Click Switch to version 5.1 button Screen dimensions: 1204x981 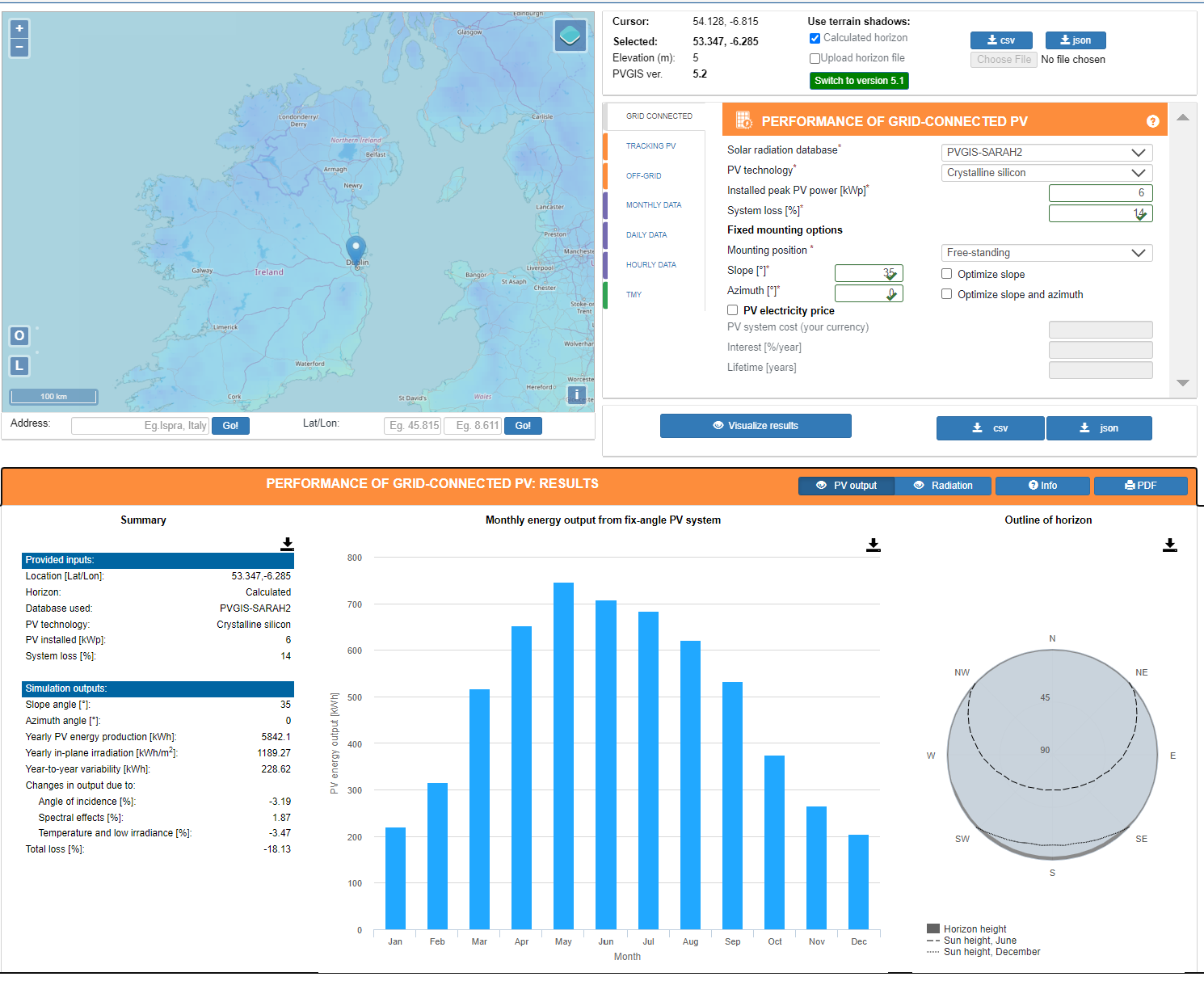tap(858, 81)
